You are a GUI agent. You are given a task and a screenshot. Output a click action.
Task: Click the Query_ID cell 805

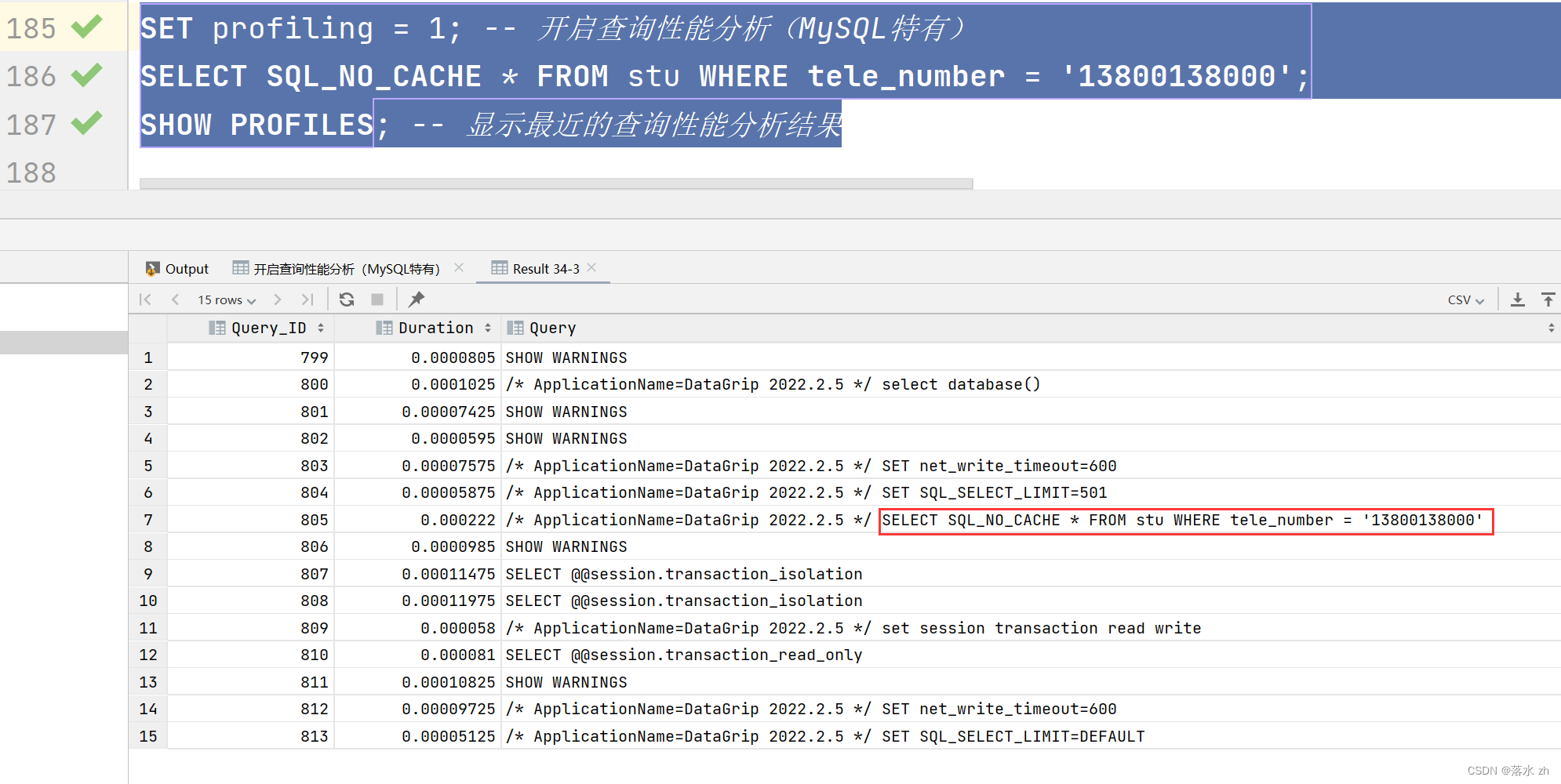[x=251, y=520]
